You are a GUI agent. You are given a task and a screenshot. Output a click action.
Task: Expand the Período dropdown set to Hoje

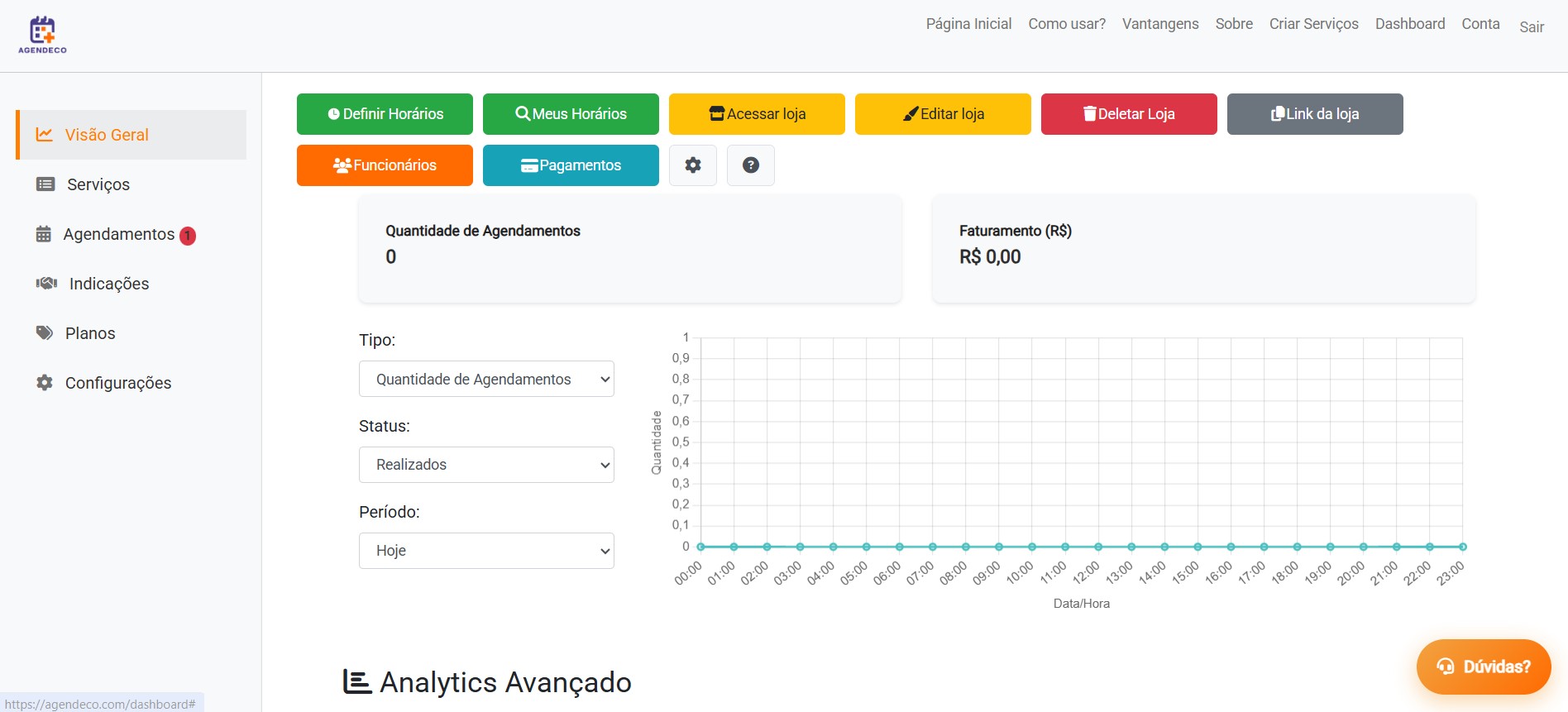coord(486,551)
